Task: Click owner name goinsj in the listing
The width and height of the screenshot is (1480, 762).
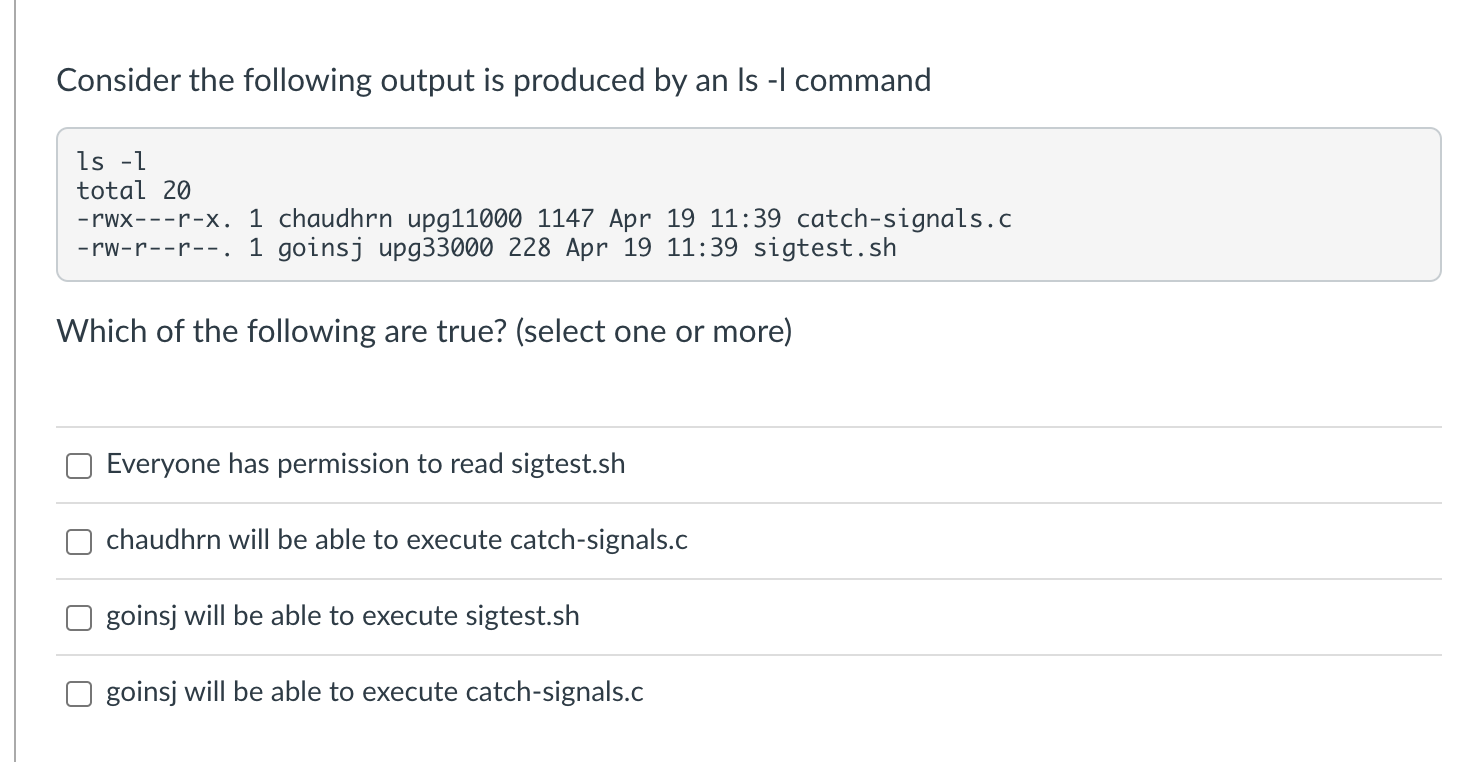Action: point(320,247)
